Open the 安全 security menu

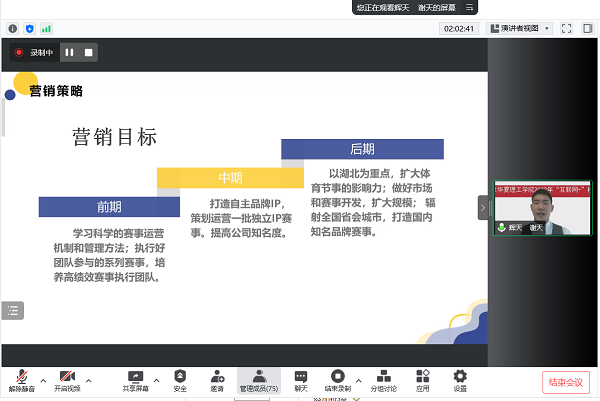180,380
